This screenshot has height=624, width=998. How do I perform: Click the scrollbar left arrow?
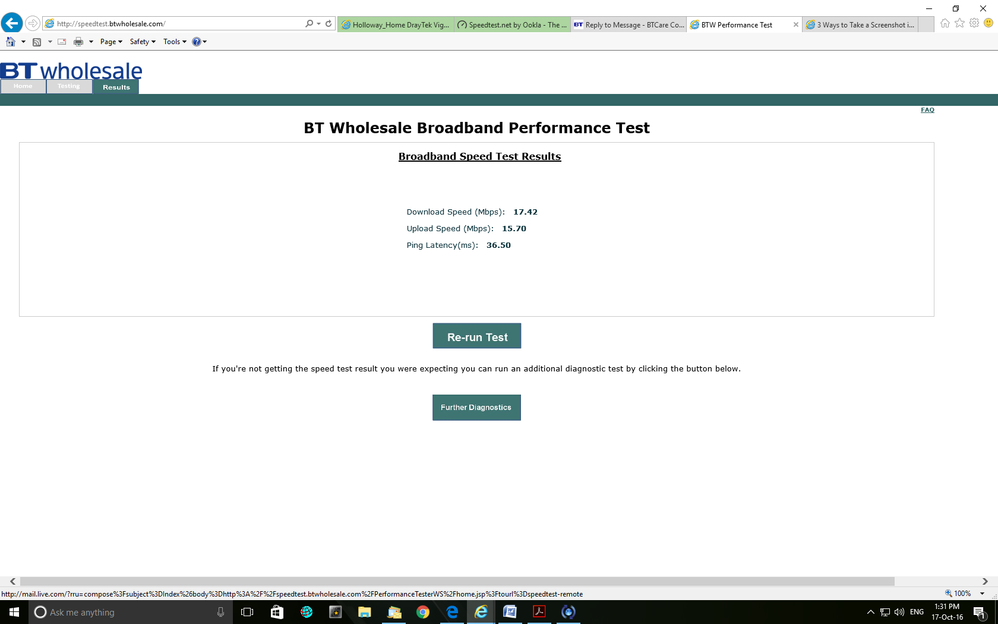point(12,581)
